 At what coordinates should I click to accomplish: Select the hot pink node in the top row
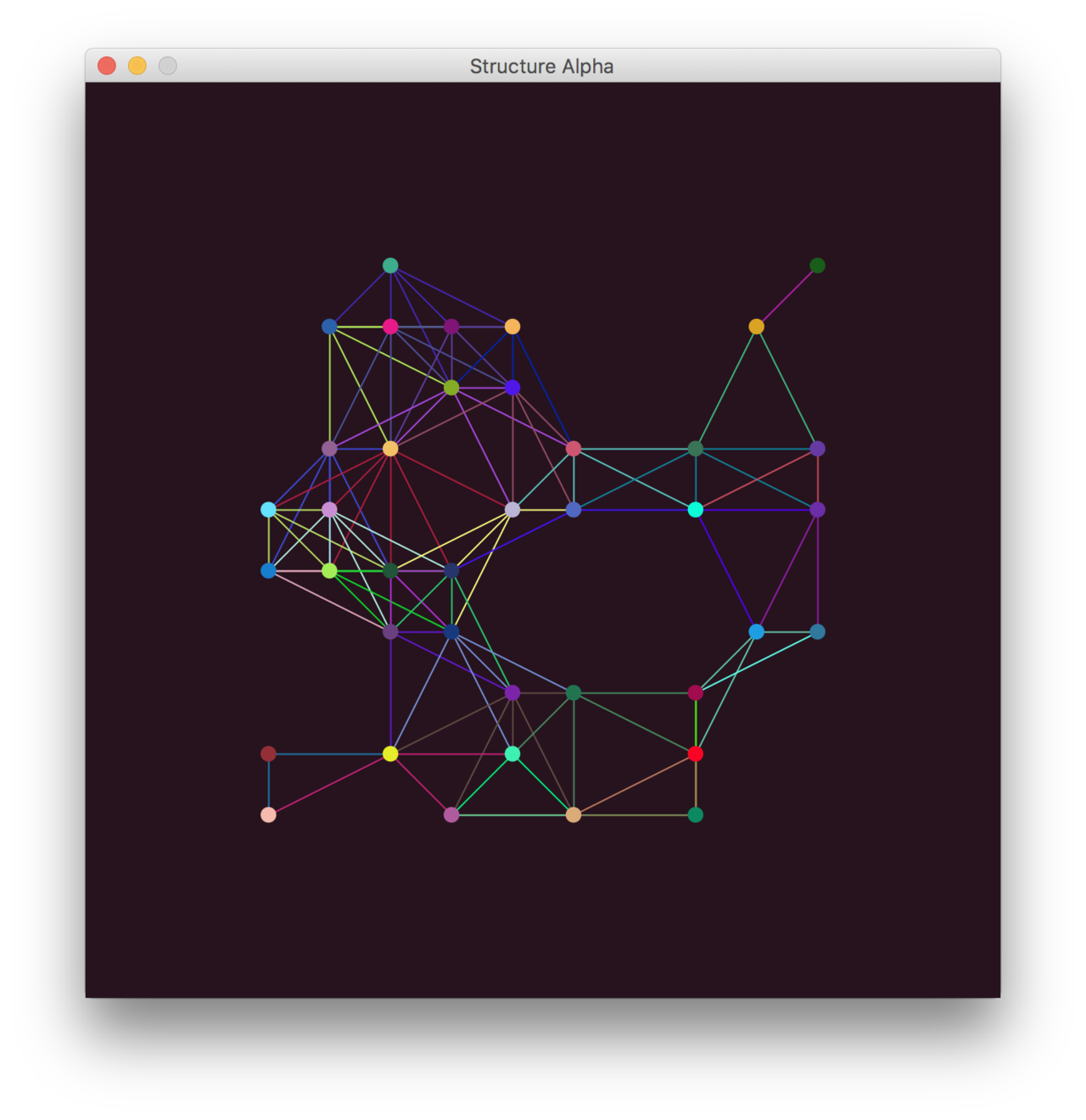(x=390, y=327)
